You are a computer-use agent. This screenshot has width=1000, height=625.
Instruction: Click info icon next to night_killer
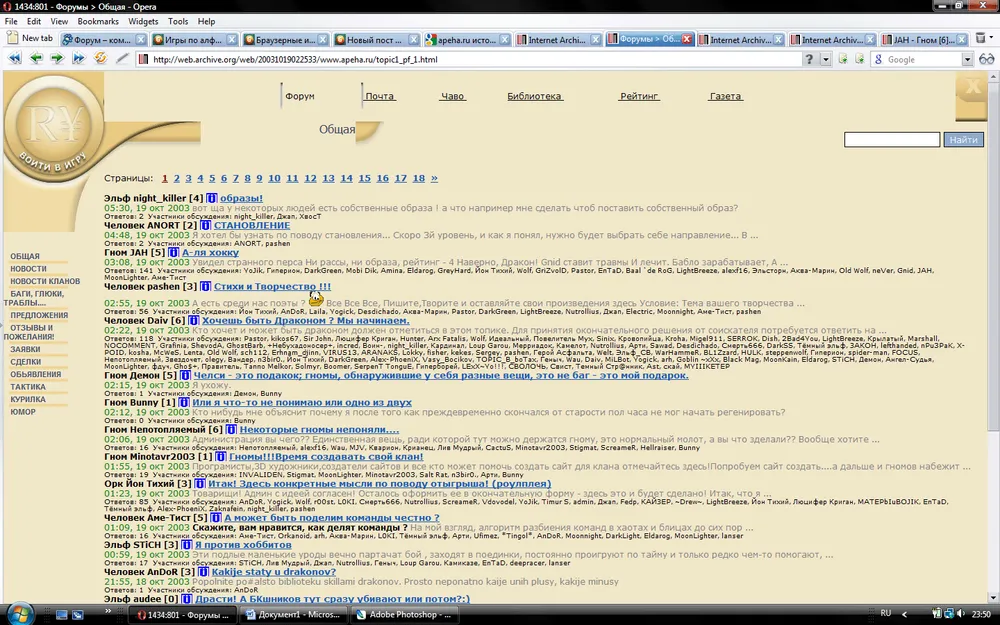point(212,199)
